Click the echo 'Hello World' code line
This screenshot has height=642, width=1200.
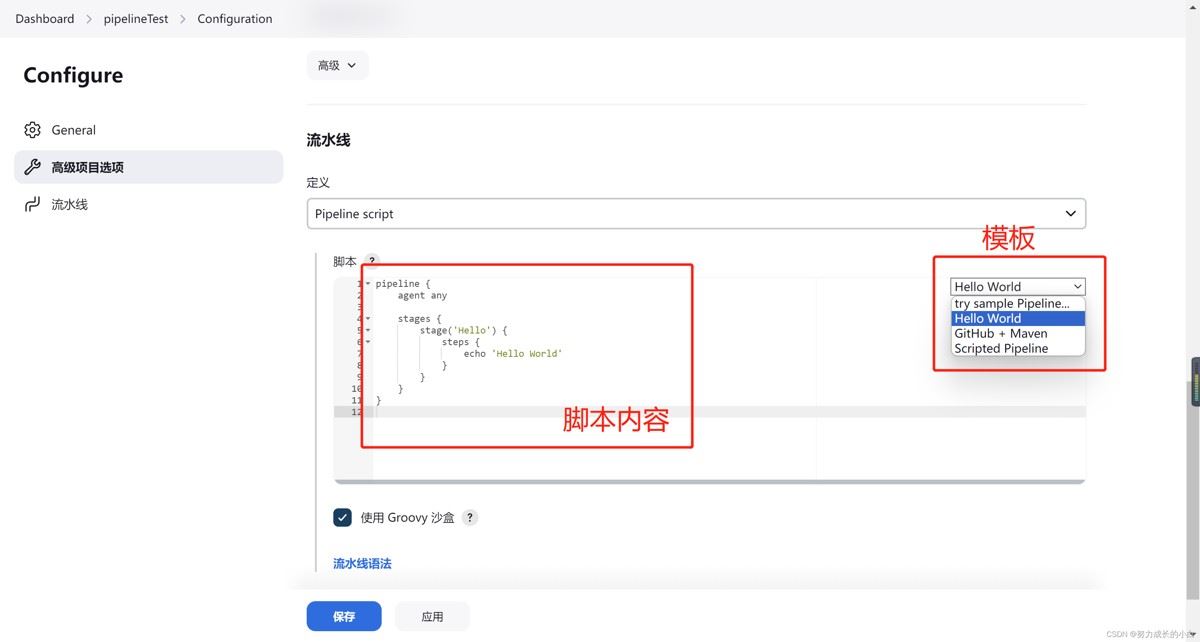513,354
